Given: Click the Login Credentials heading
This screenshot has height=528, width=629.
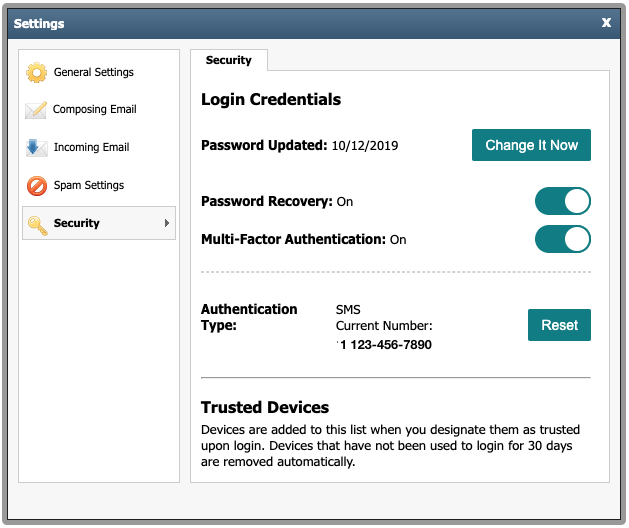Looking at the screenshot, I should [271, 100].
